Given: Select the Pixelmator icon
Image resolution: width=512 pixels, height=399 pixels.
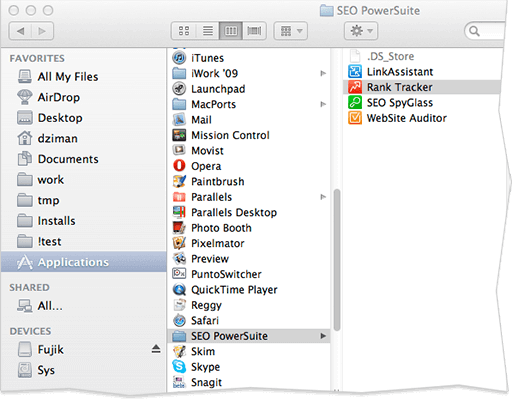Looking at the screenshot, I should coord(179,243).
